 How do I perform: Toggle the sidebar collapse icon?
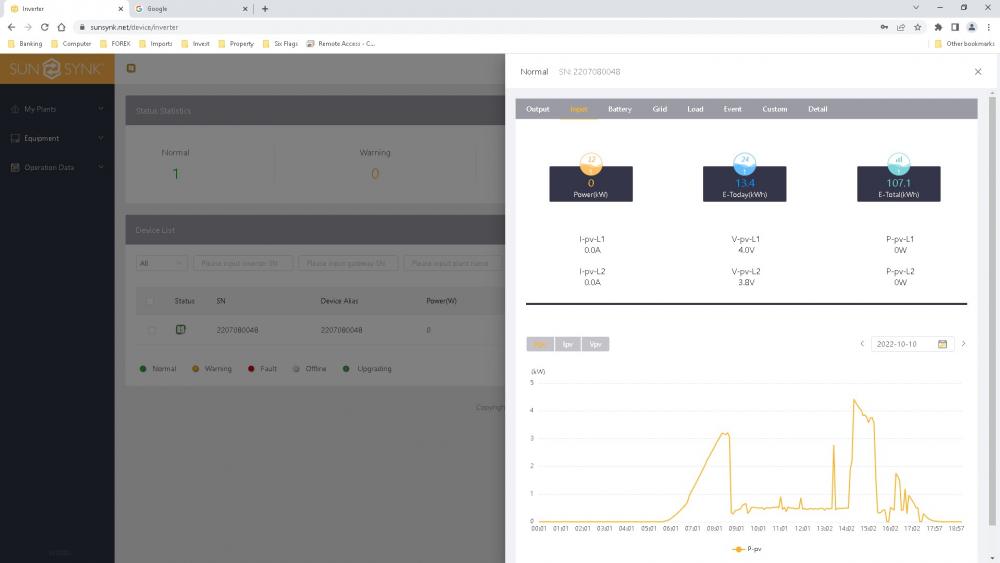click(131, 68)
